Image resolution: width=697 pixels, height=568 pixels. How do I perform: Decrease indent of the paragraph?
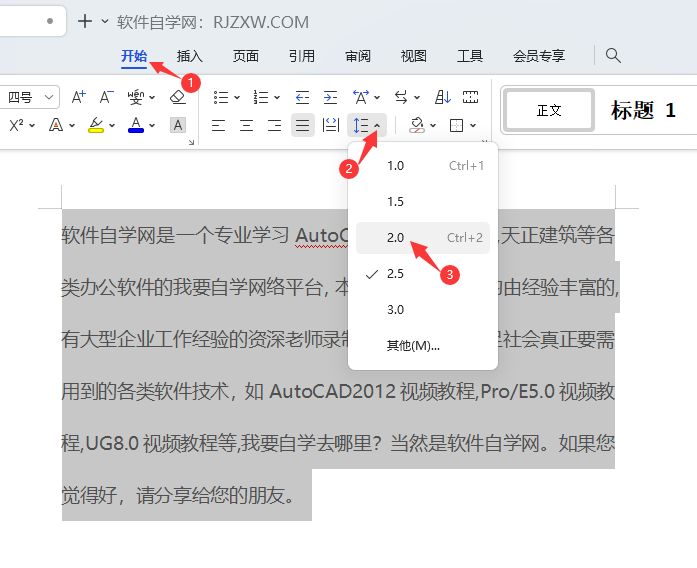[x=302, y=97]
